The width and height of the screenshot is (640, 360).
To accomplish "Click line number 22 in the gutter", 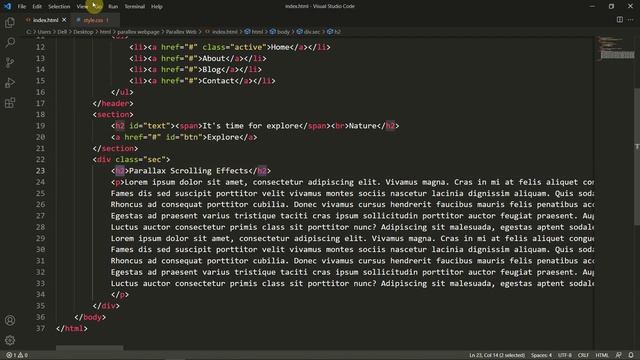I will coord(40,160).
